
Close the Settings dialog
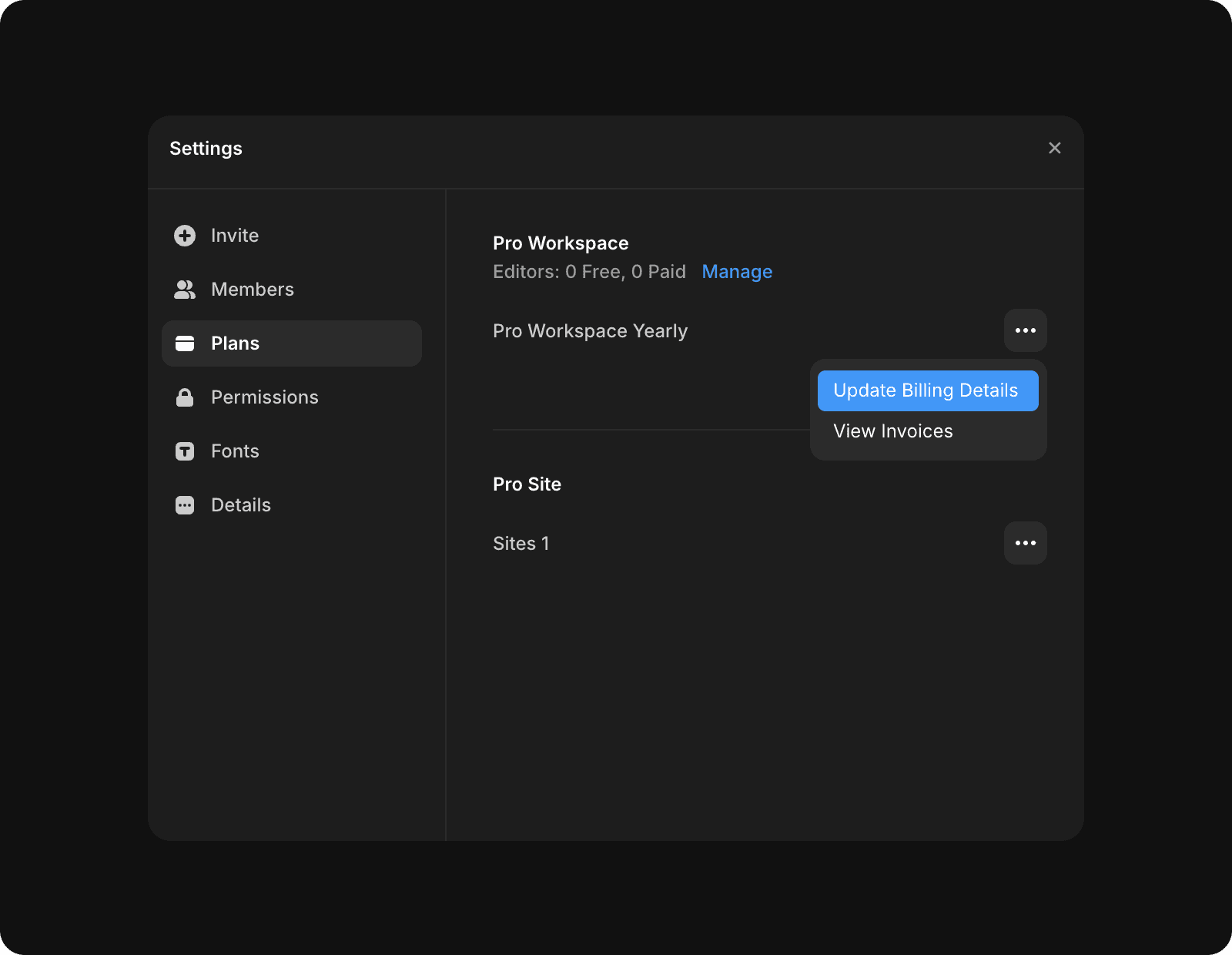[x=1054, y=148]
